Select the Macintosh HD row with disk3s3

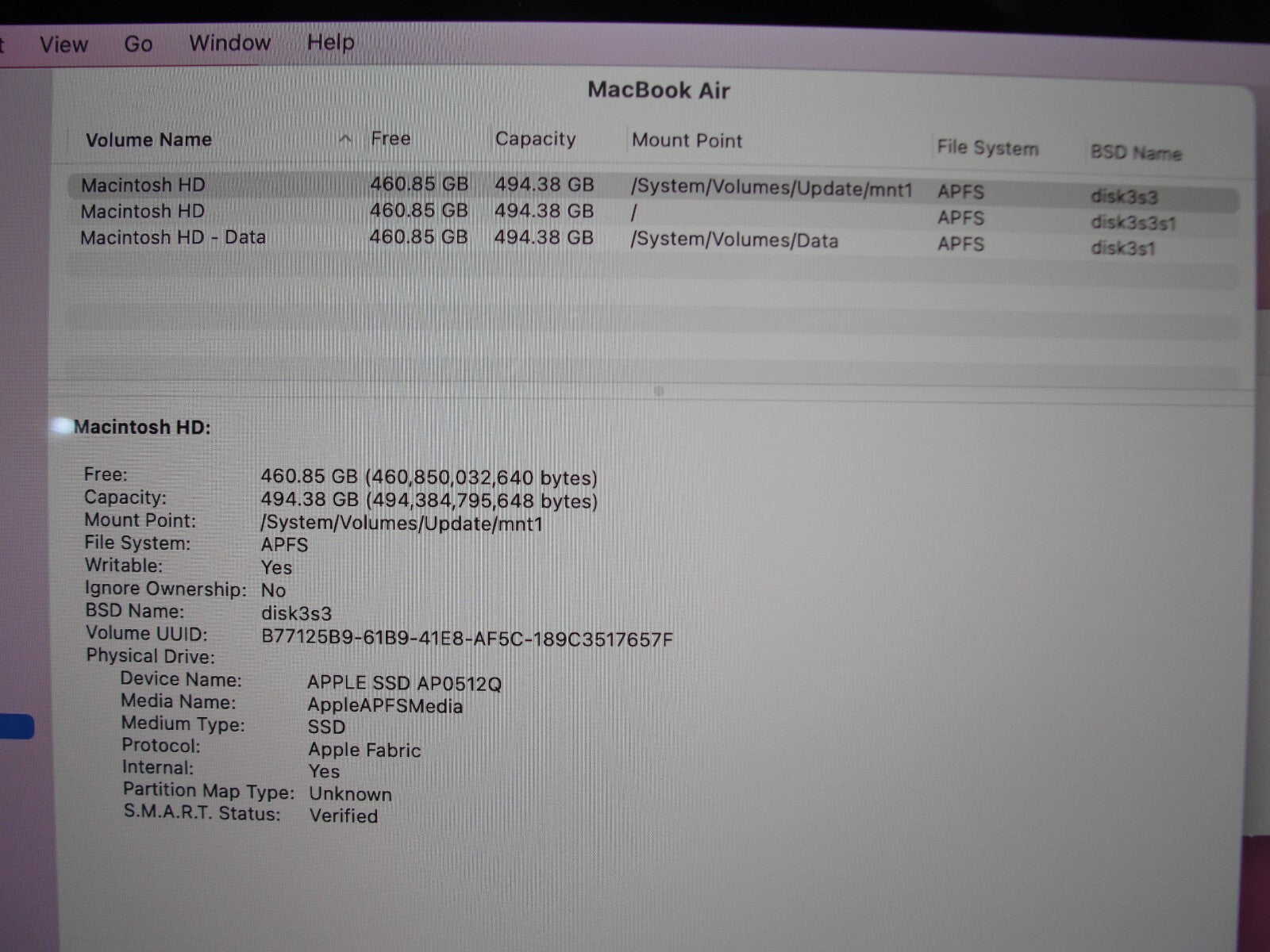tap(143, 186)
